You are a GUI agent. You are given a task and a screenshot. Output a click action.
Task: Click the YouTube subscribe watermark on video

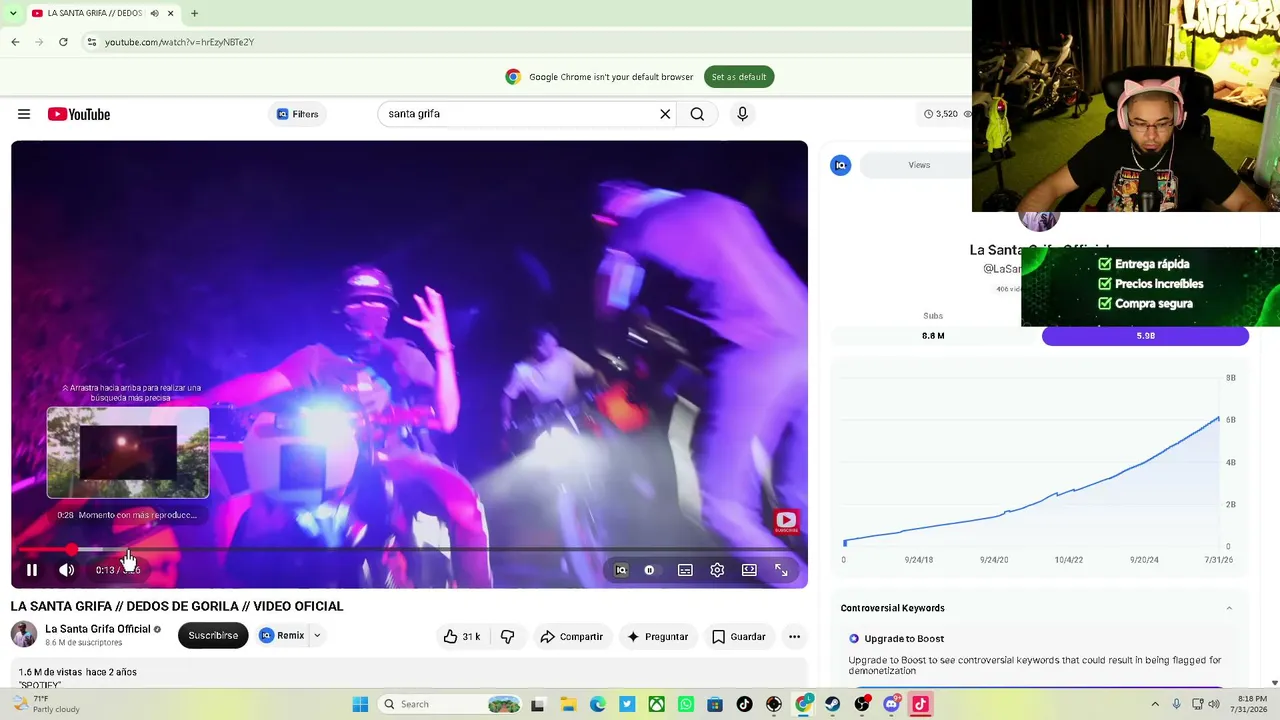(x=786, y=521)
